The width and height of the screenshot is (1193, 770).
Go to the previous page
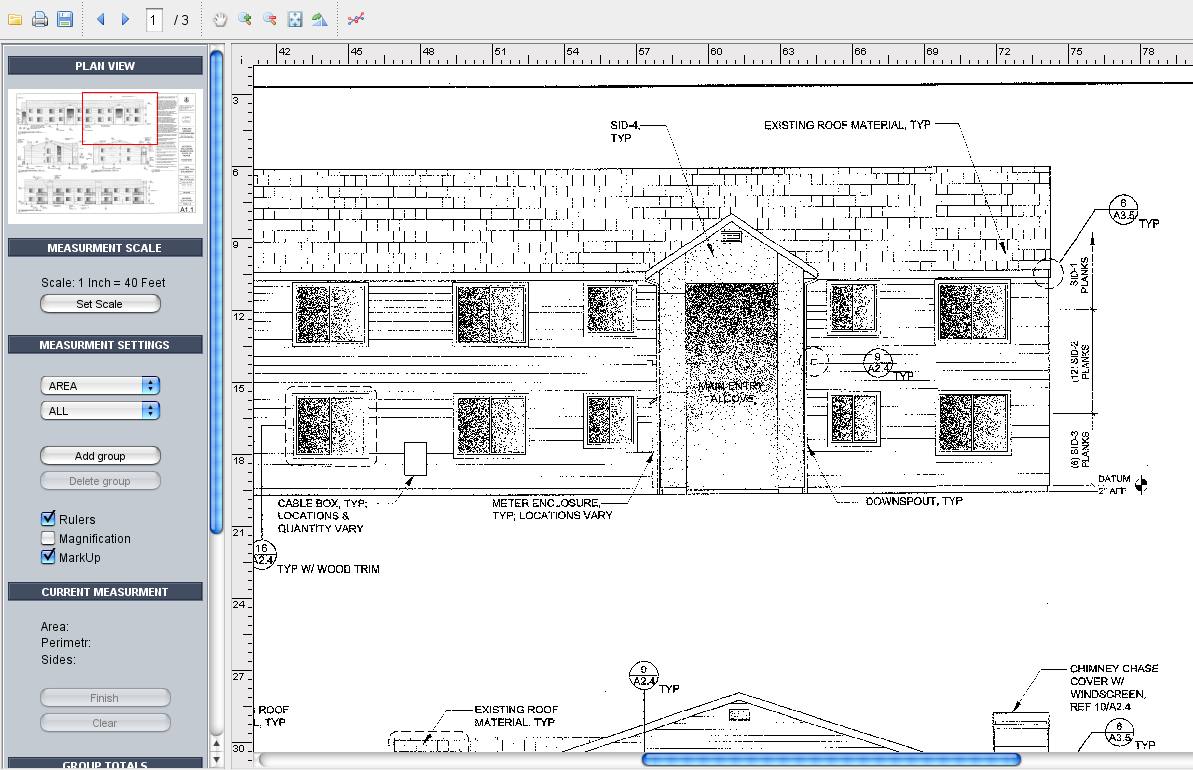pyautogui.click(x=99, y=18)
